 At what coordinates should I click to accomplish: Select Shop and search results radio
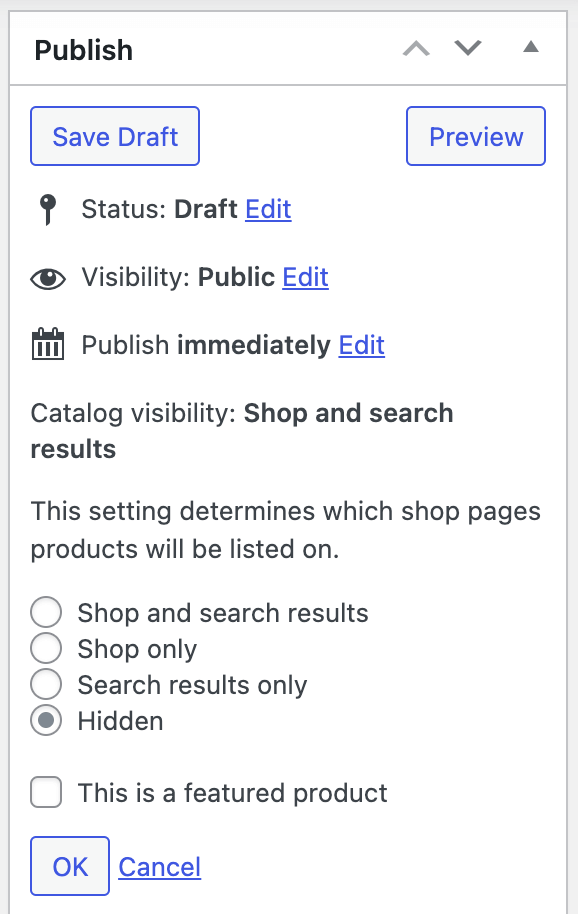click(x=46, y=612)
